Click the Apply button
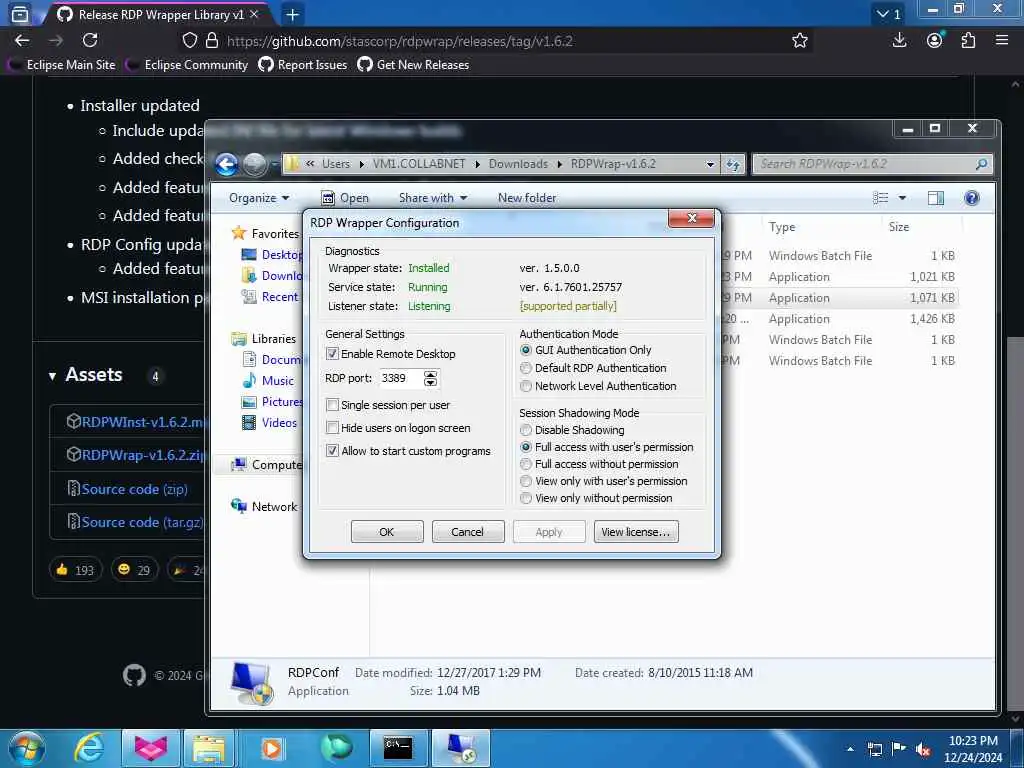The width and height of the screenshot is (1024, 768). tap(549, 532)
